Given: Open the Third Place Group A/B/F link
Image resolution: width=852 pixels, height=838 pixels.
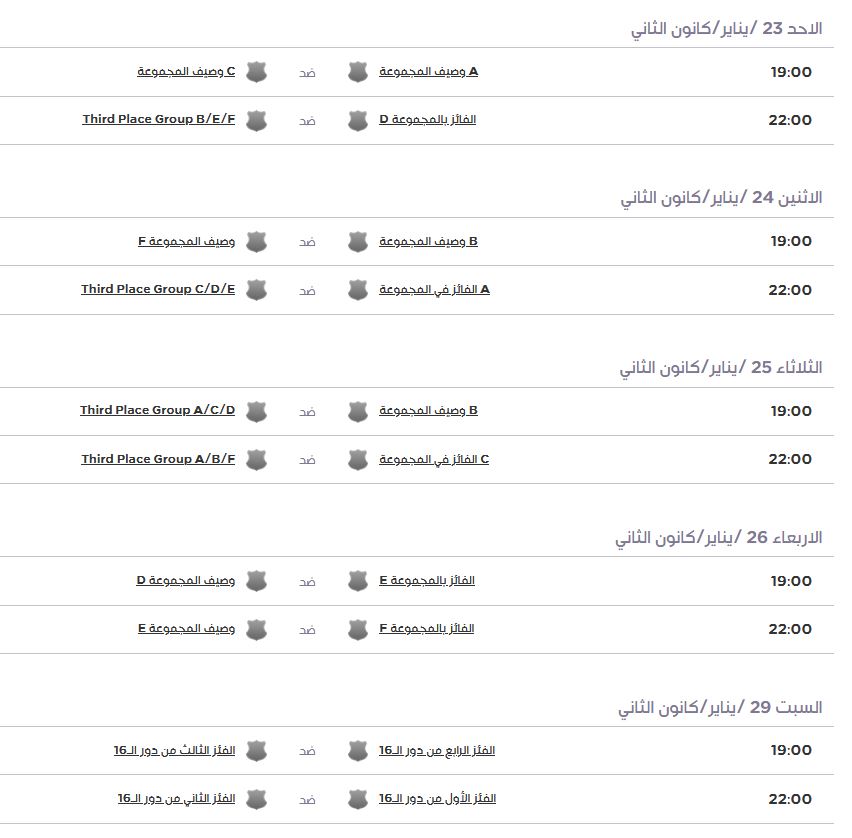Looking at the screenshot, I should point(158,459).
